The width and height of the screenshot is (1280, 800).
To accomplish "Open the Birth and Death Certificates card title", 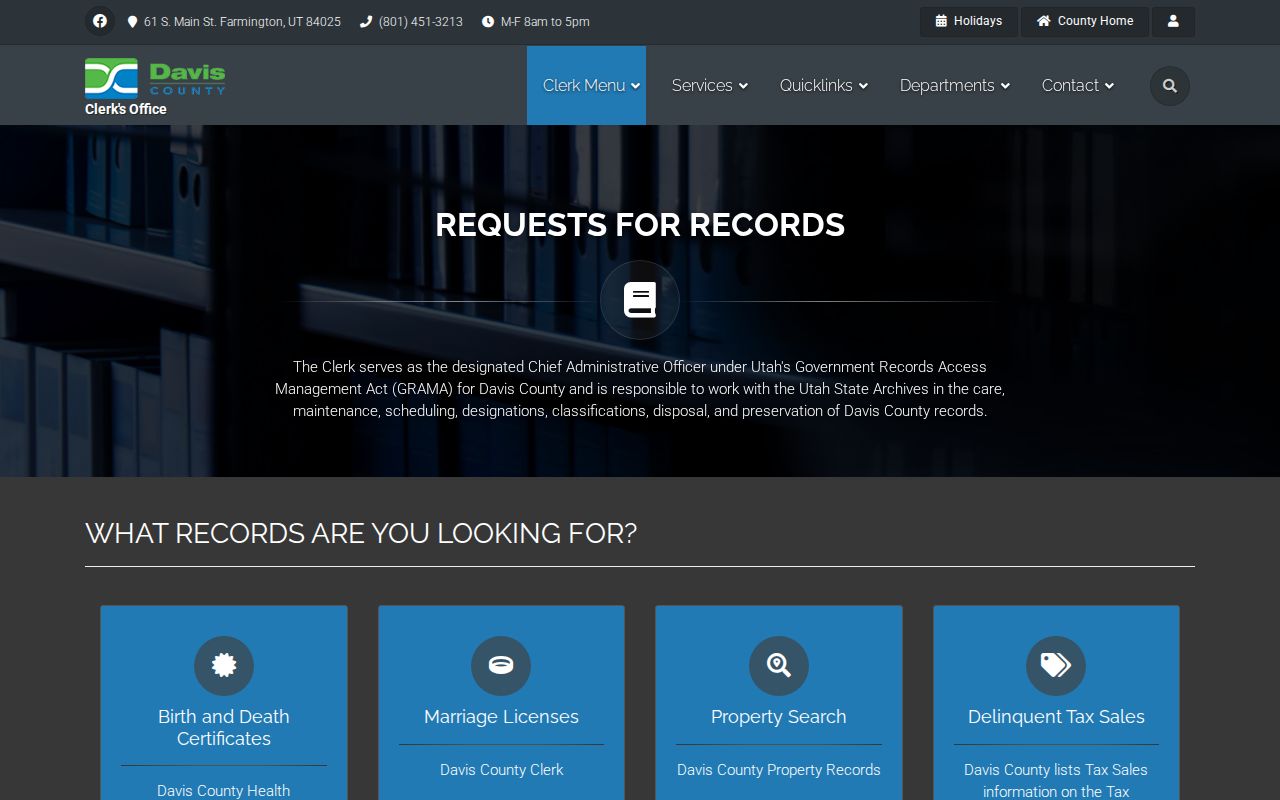I will coord(224,728).
